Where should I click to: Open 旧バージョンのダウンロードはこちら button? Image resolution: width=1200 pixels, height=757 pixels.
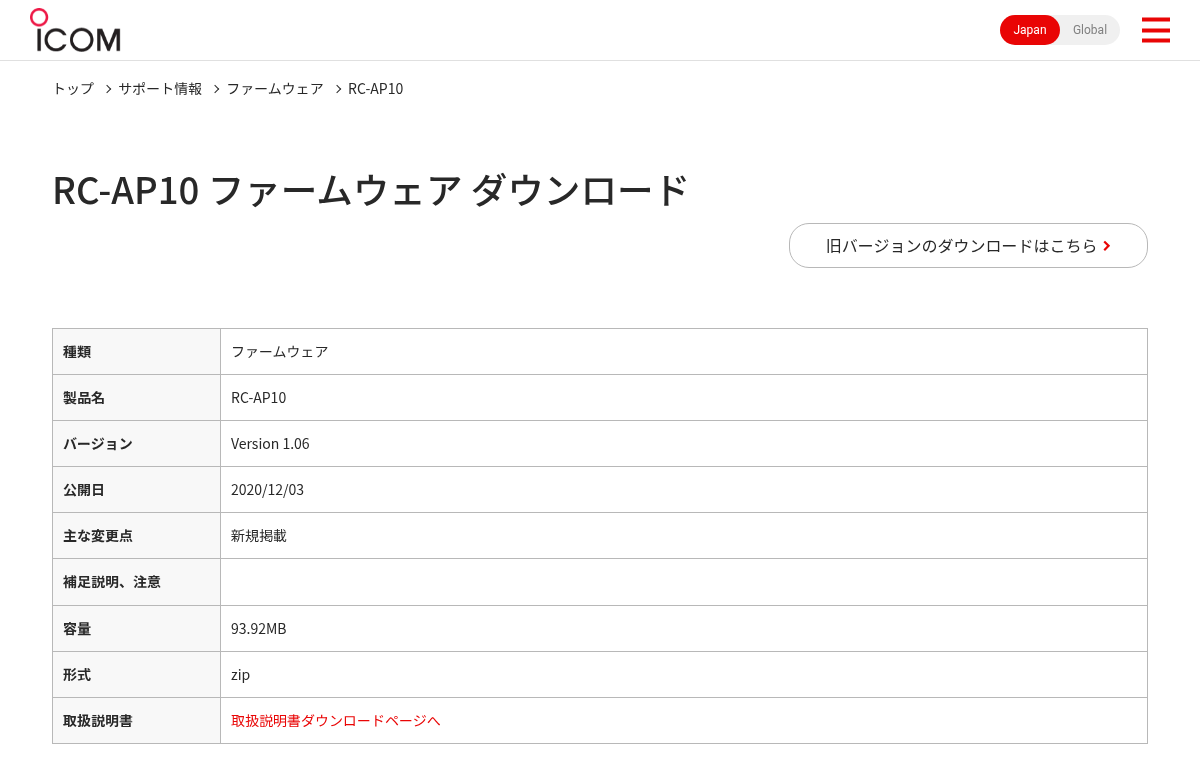(x=968, y=245)
